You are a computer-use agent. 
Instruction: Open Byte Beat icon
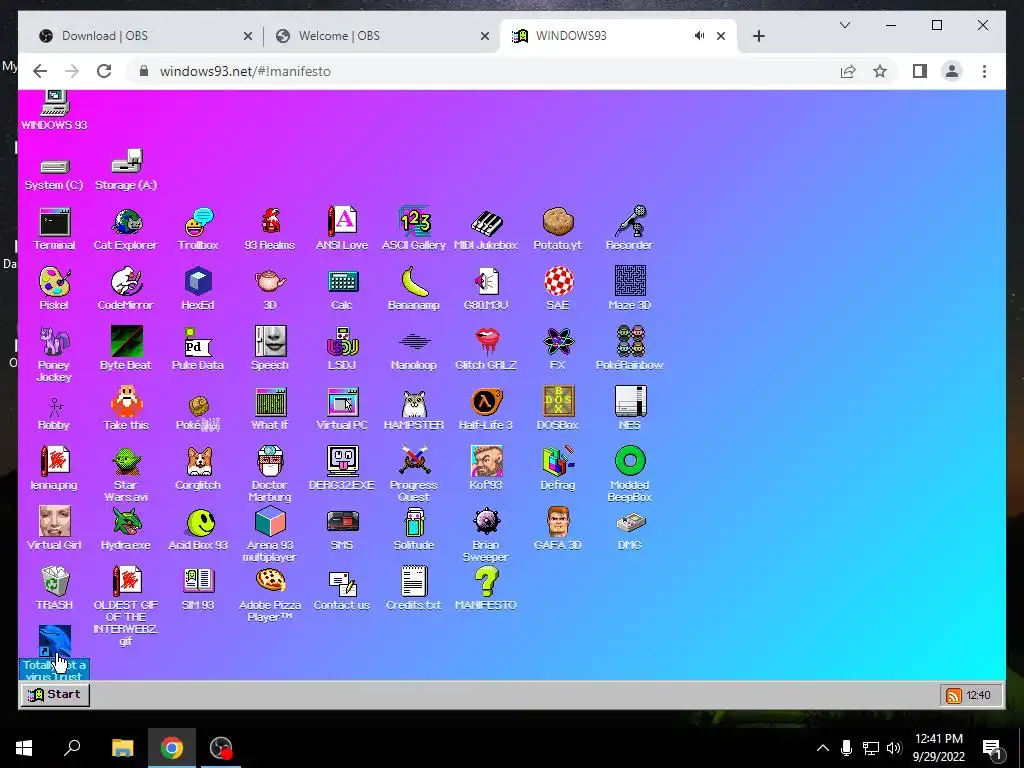[126, 348]
